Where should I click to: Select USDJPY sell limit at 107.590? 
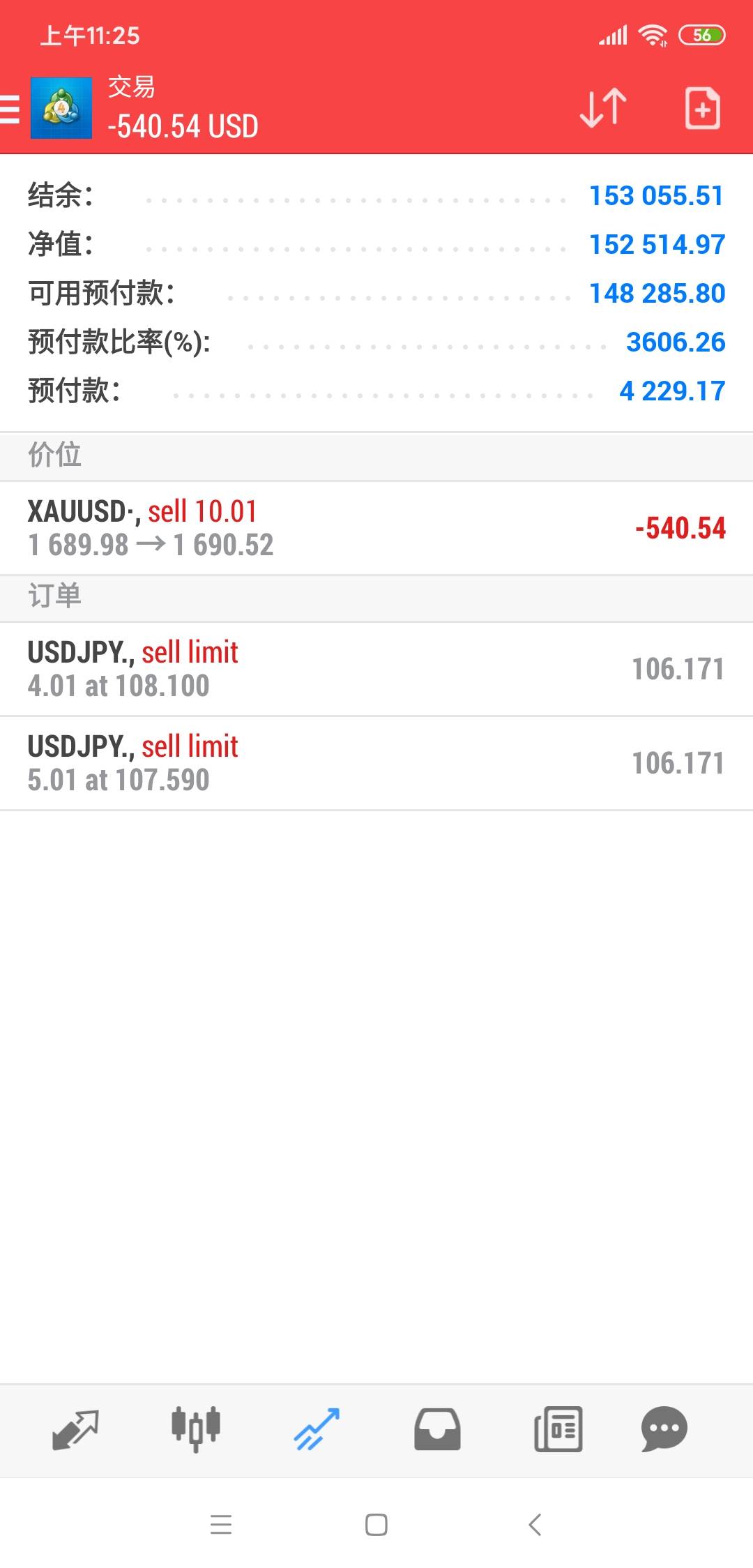pyautogui.click(x=376, y=763)
